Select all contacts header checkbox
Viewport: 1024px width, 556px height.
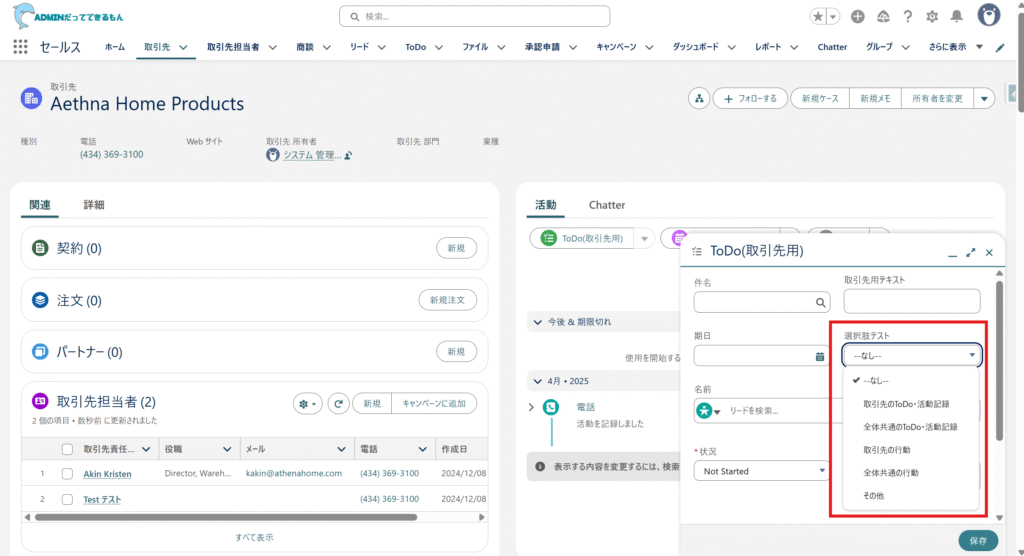[67, 449]
